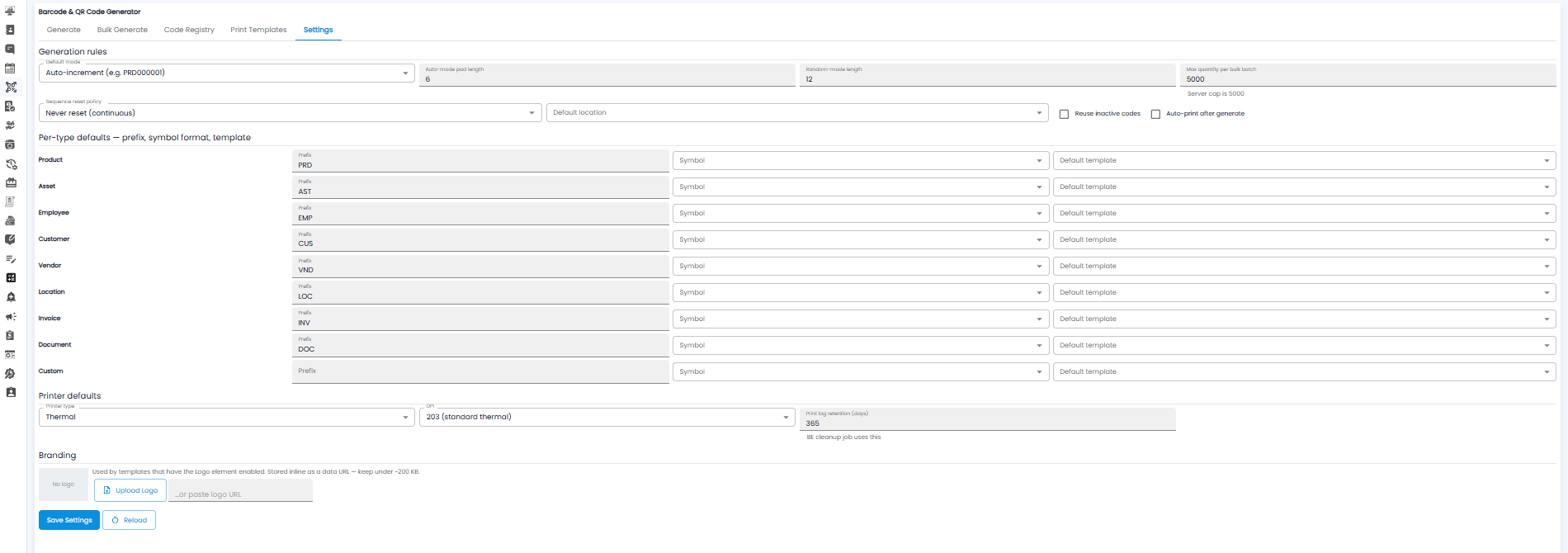The image size is (1568, 553).
Task: Open the Default mode dropdown
Action: pos(226,73)
